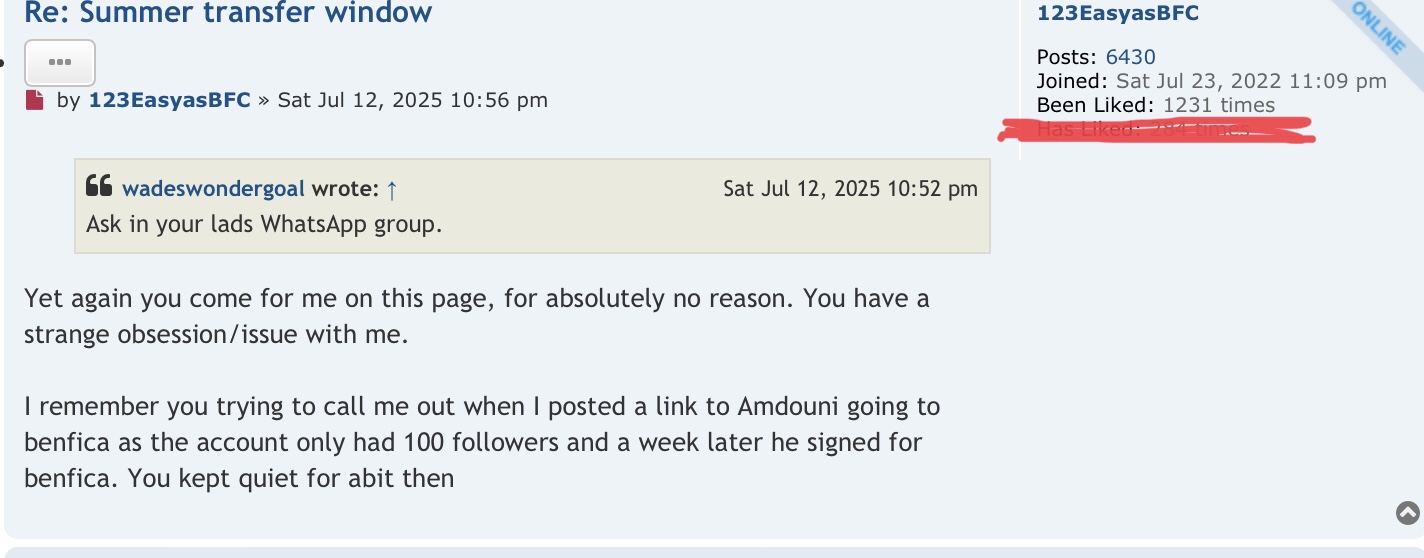
Task: Open the "Re: Summer transfer window" title link
Action: [228, 13]
